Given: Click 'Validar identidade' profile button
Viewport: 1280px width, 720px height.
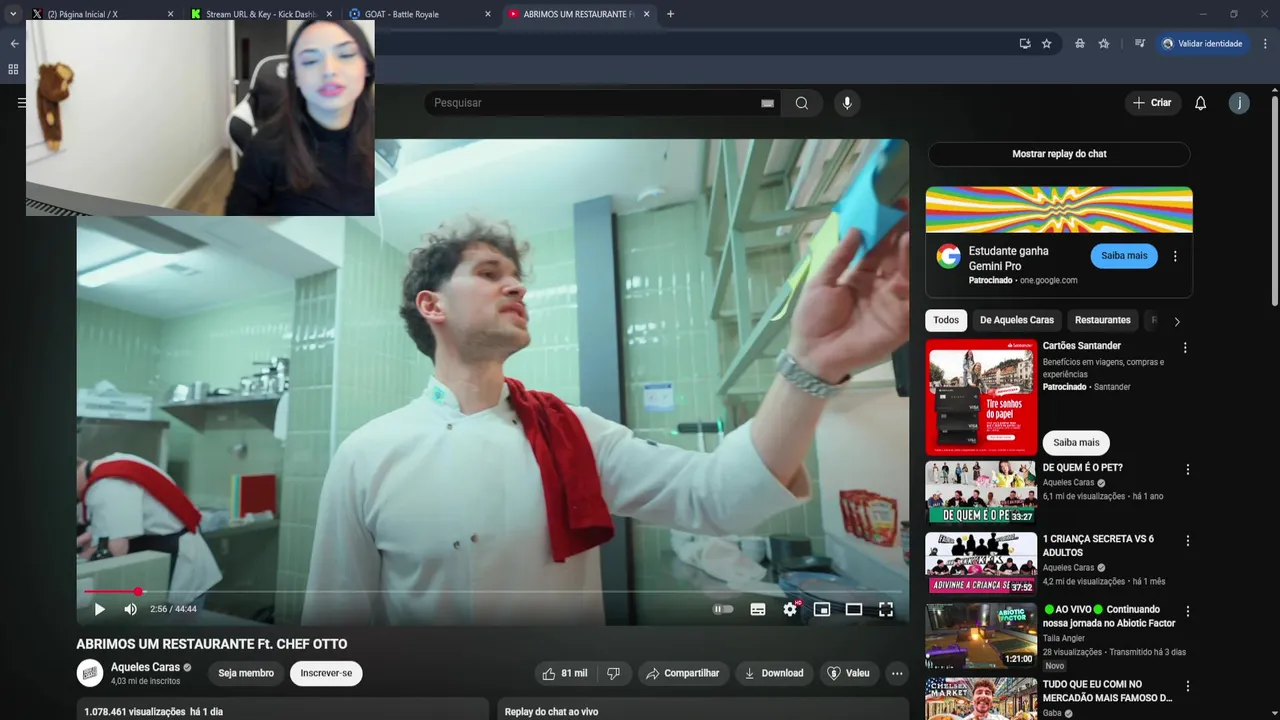Looking at the screenshot, I should [1203, 44].
